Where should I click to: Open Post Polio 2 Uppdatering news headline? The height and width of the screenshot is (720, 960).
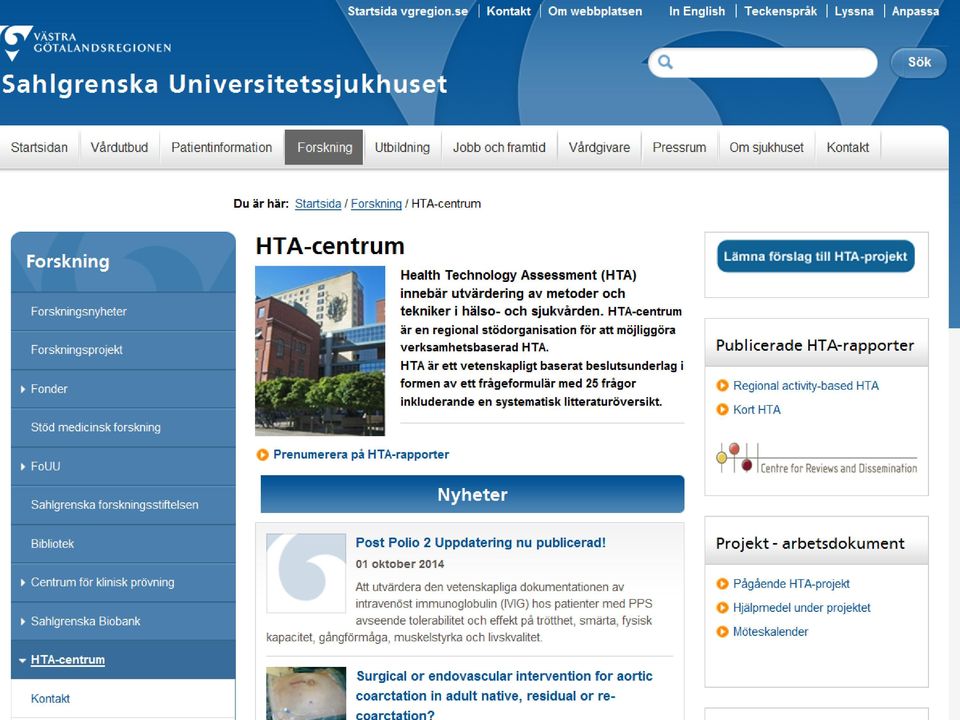pyautogui.click(x=481, y=542)
